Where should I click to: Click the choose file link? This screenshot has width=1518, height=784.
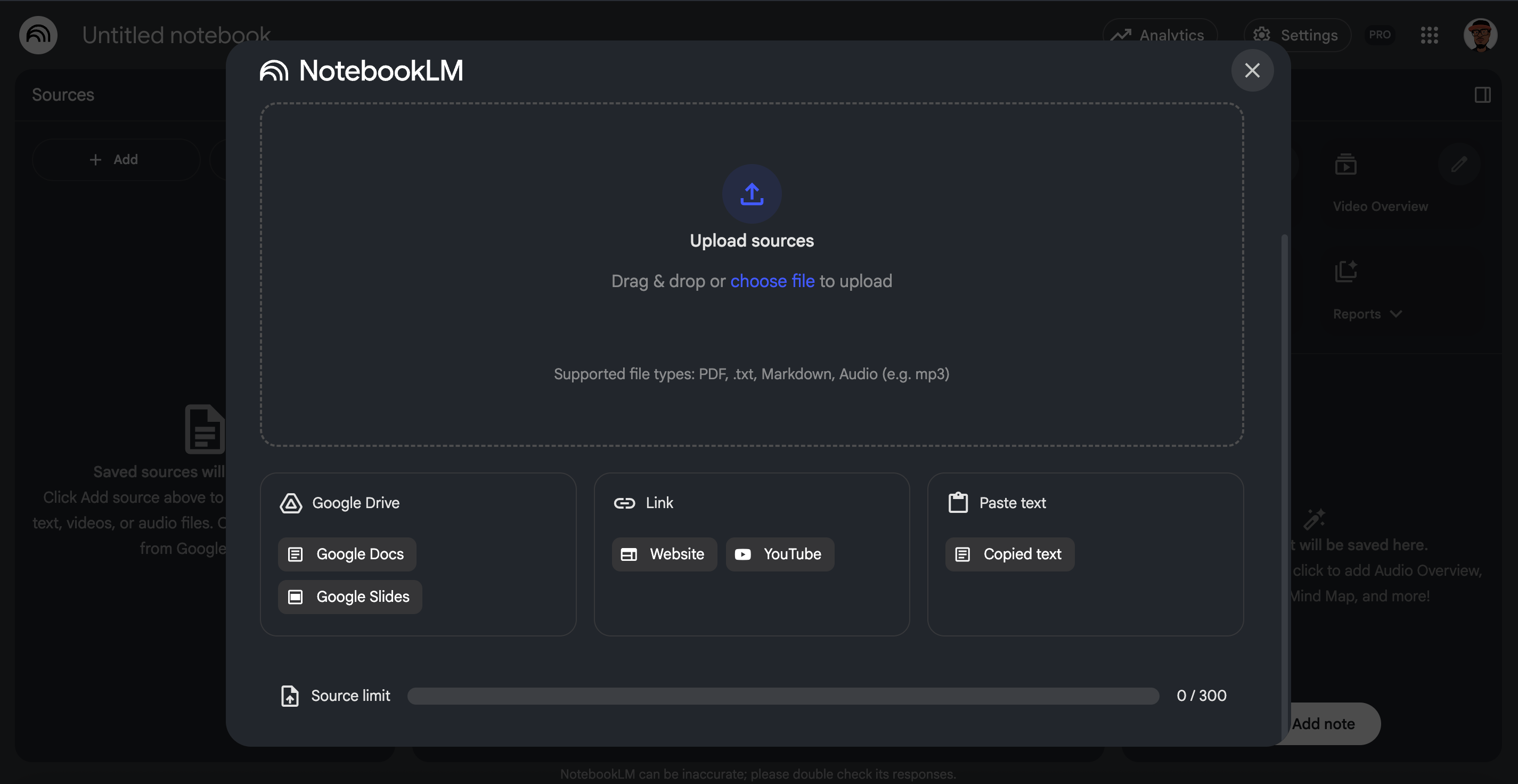(772, 281)
